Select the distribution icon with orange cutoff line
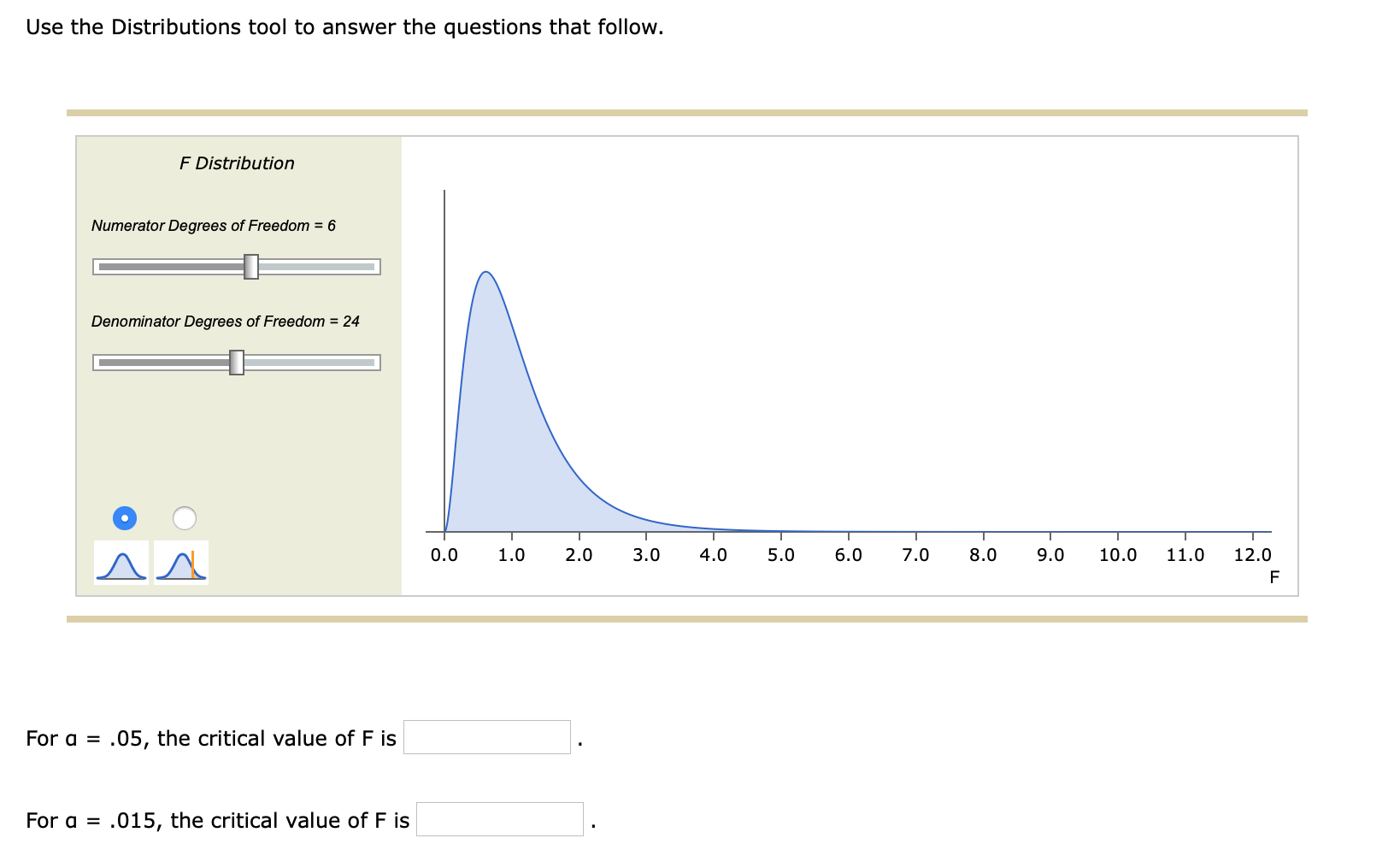The height and width of the screenshot is (850, 1400). 182,564
